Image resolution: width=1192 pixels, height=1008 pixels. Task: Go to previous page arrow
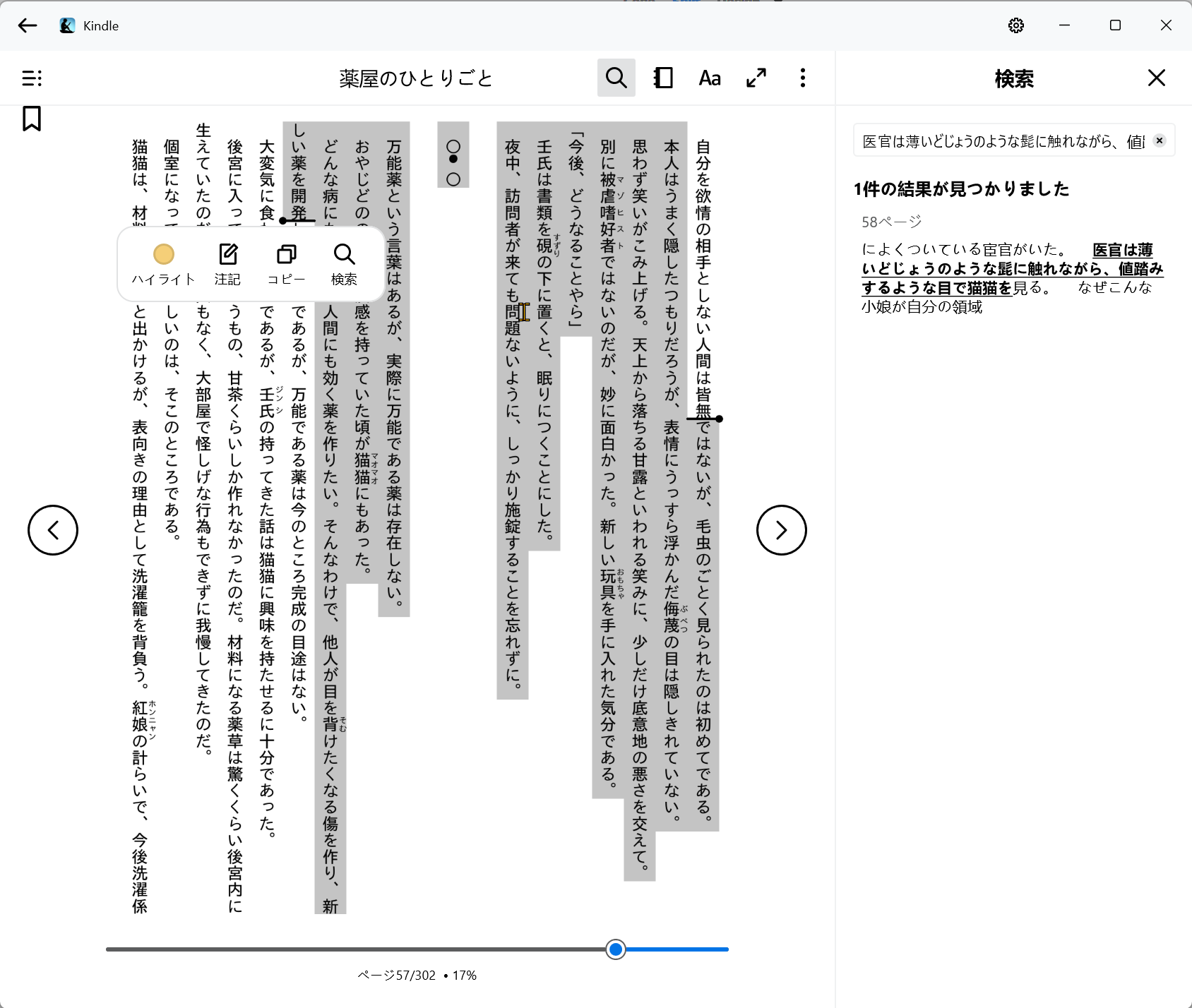coord(53,530)
